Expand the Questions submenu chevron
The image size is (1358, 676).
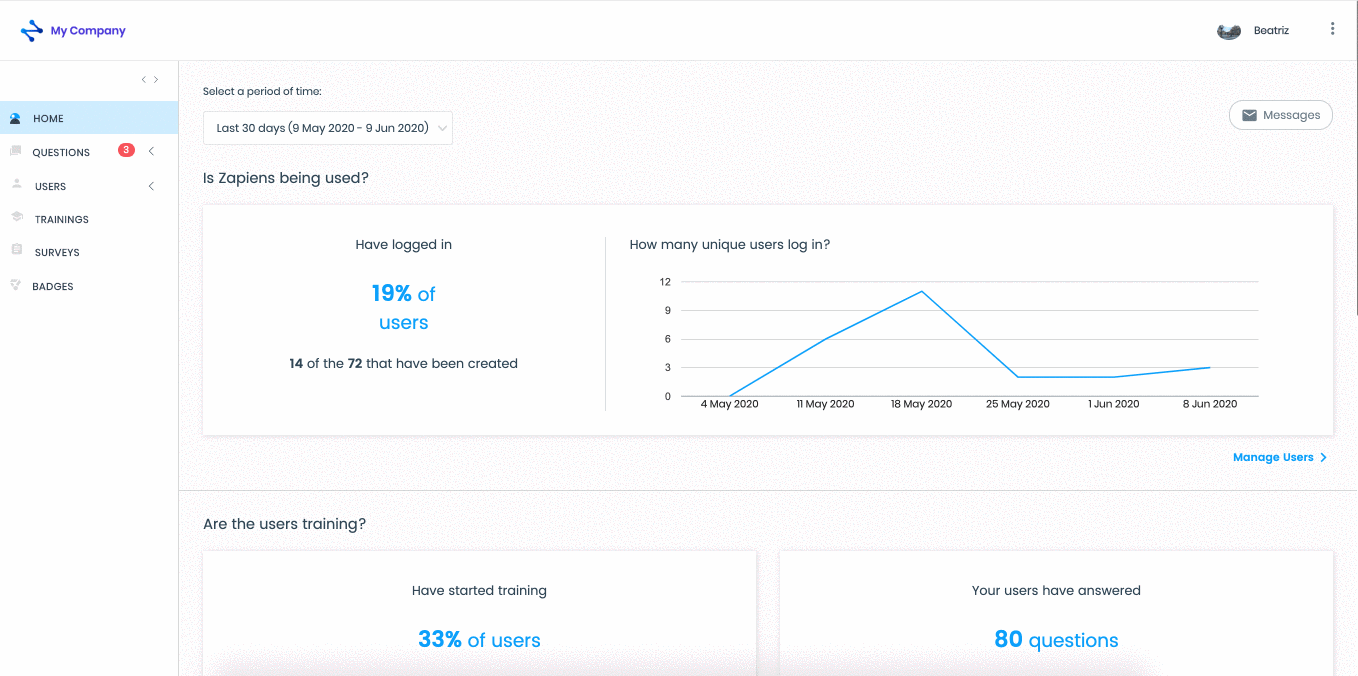point(151,152)
